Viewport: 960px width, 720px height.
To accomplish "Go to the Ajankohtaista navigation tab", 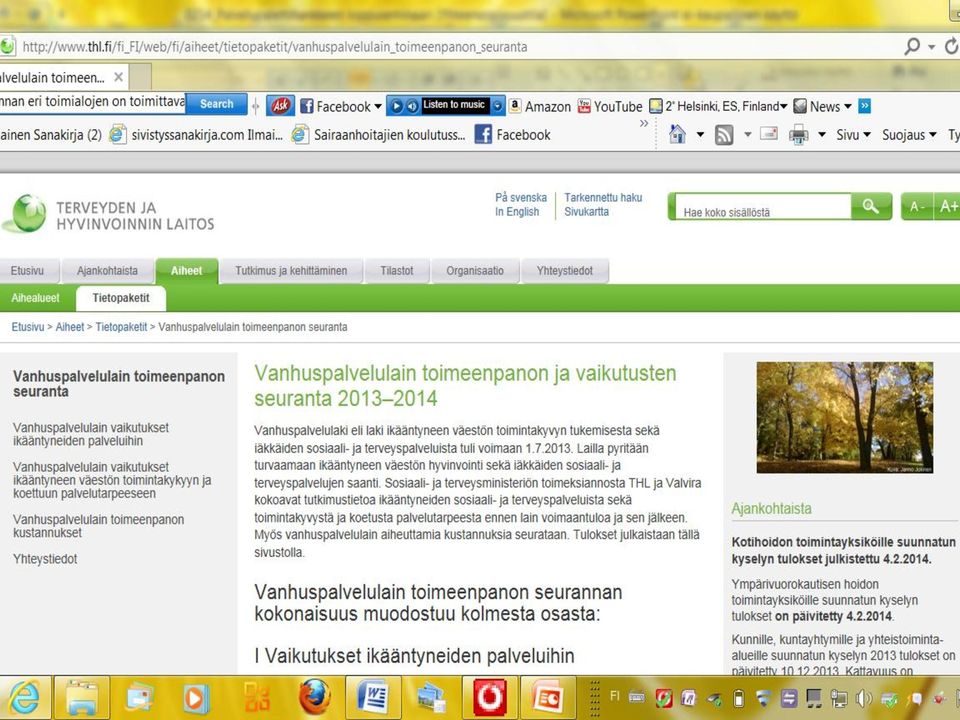I will (107, 271).
